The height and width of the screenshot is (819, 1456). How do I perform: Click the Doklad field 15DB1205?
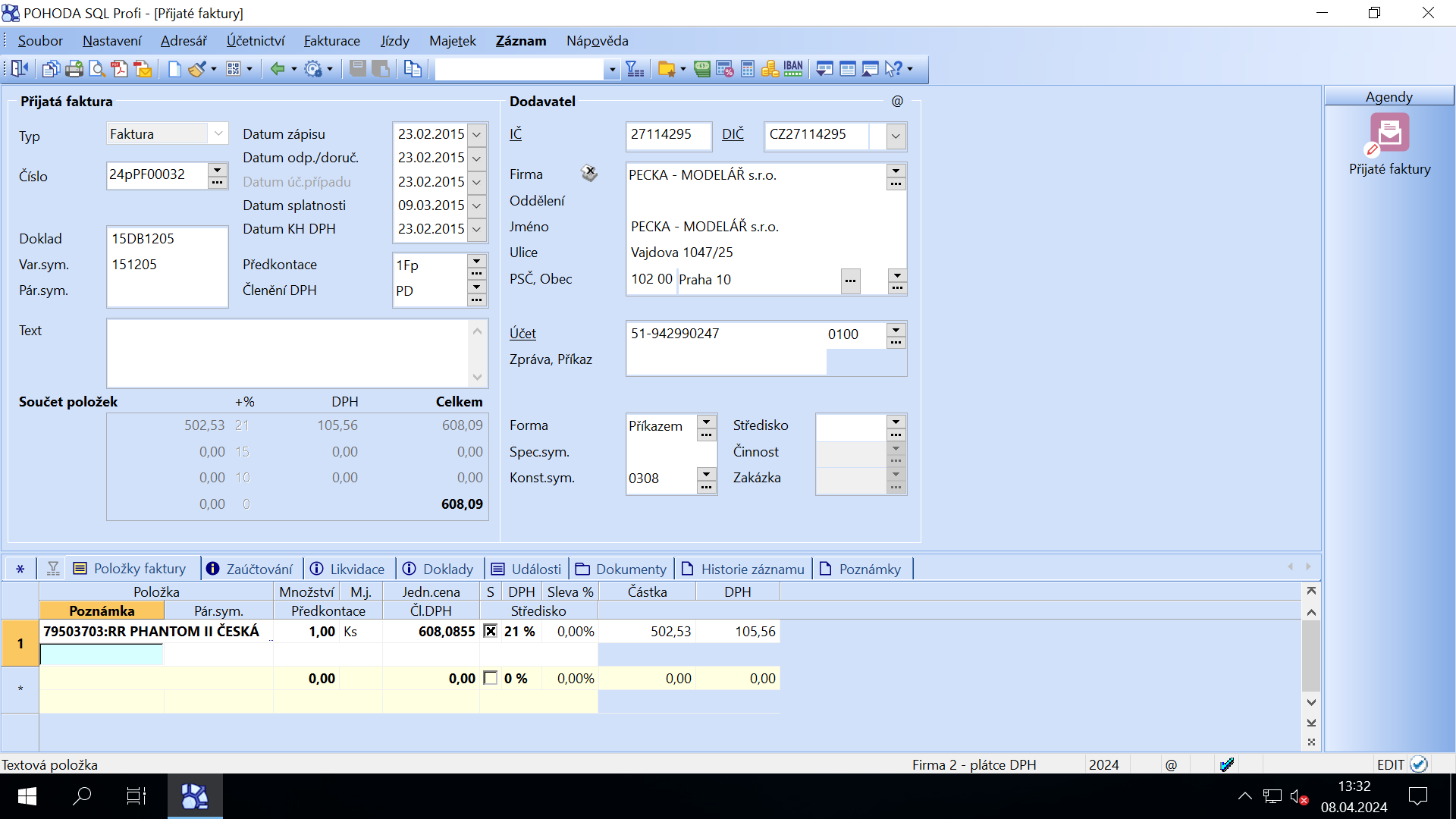(x=167, y=239)
